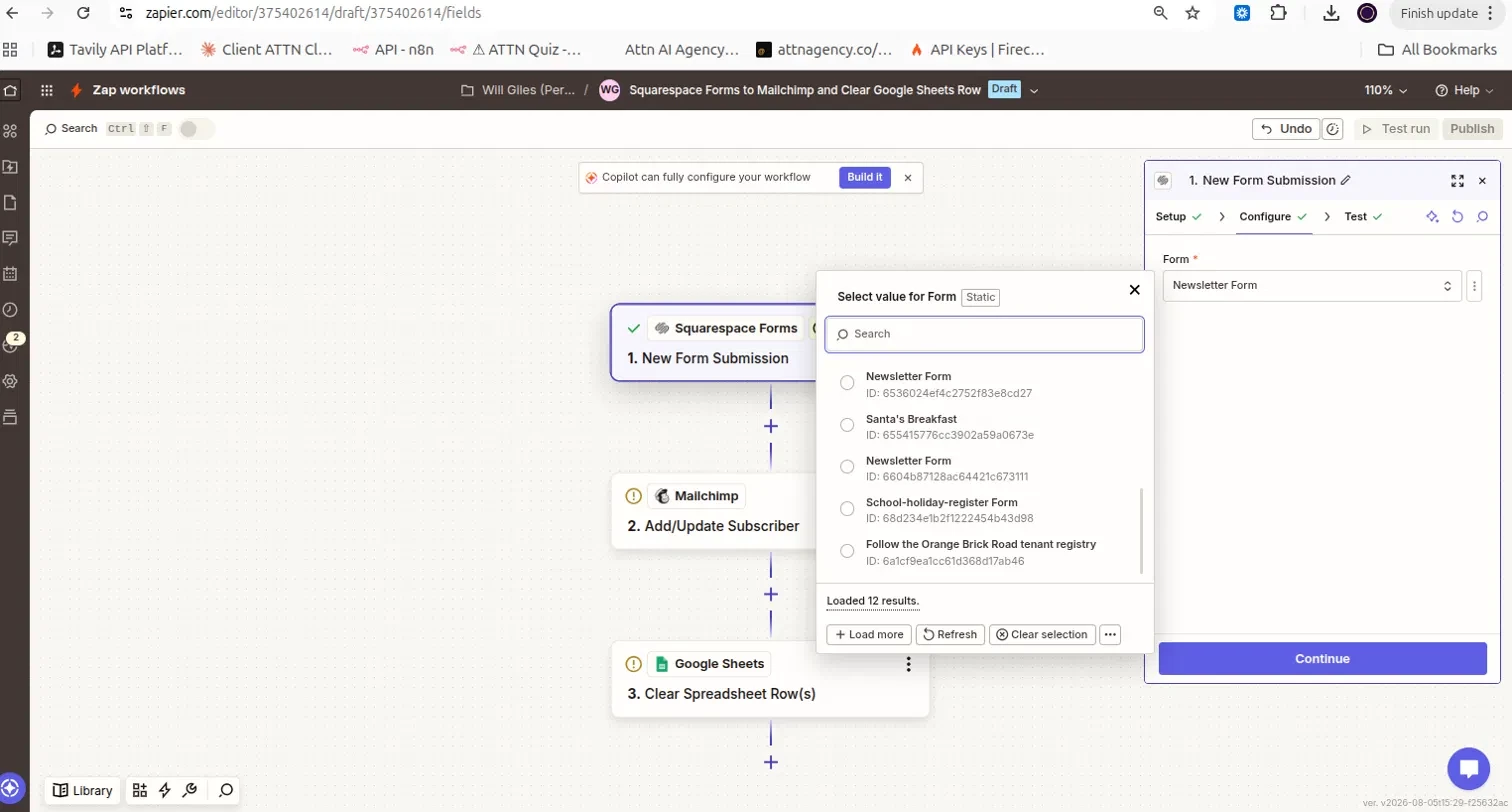The image size is (1512, 812).
Task: Click the Publish button
Action: 1472,129
